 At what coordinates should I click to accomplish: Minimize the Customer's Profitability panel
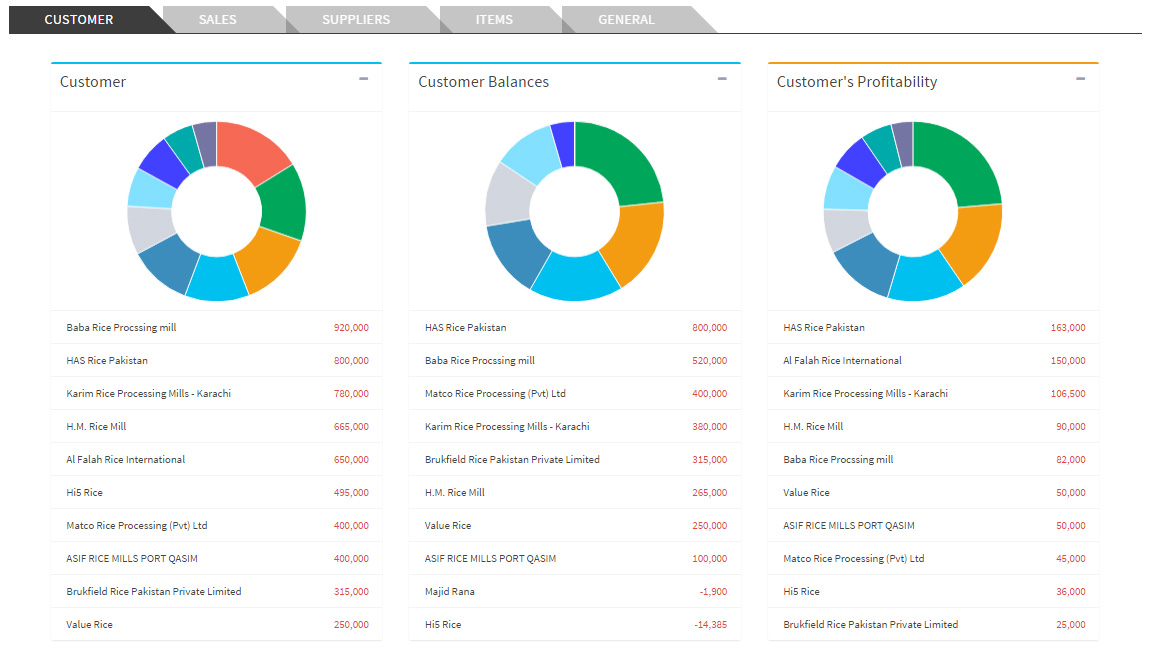point(1080,78)
